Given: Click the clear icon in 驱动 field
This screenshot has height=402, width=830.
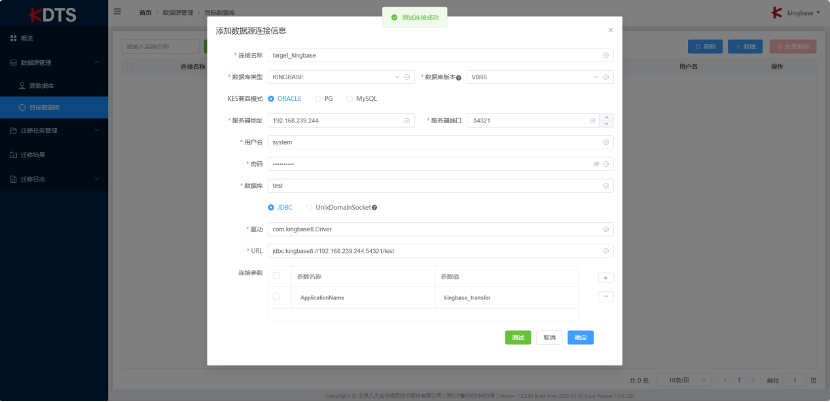Looking at the screenshot, I should [606, 229].
